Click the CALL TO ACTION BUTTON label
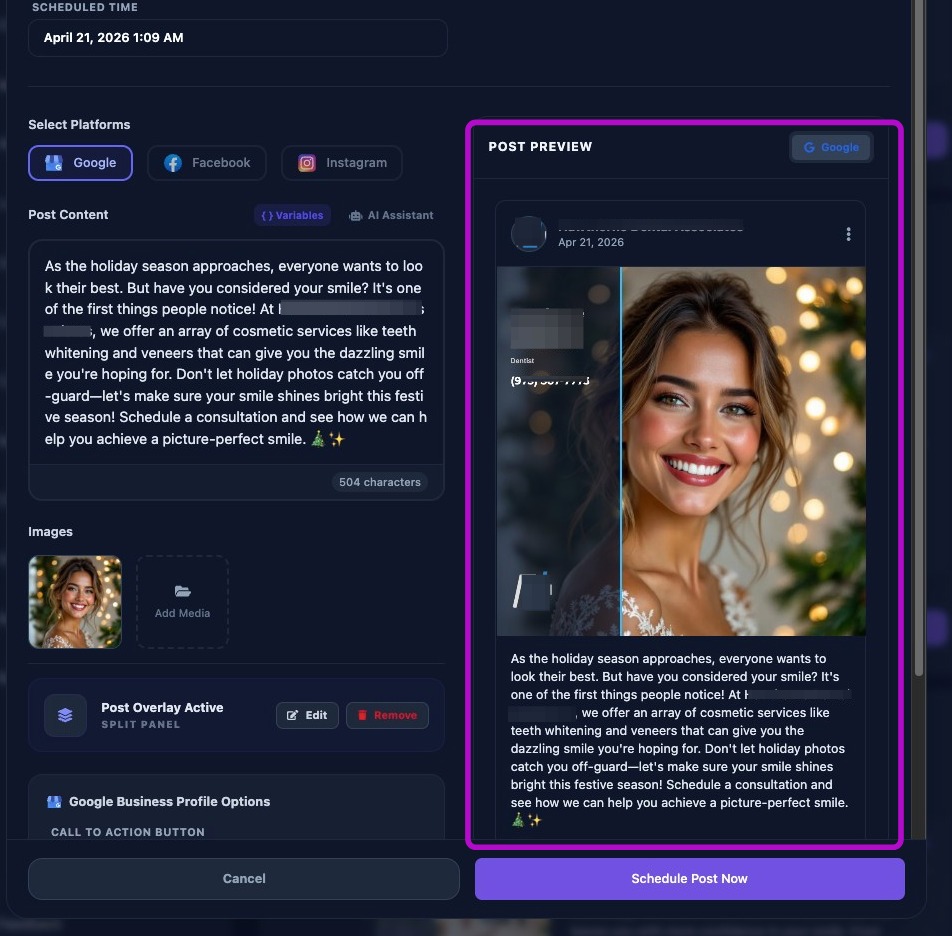Image resolution: width=952 pixels, height=936 pixels. (128, 832)
